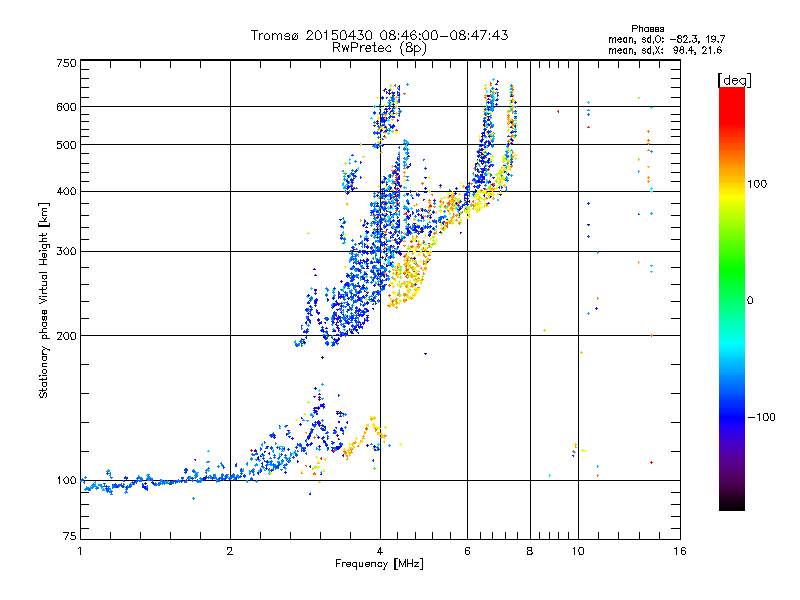Click the x-axis tick label "16"
800x600 pixels.
click(x=680, y=551)
